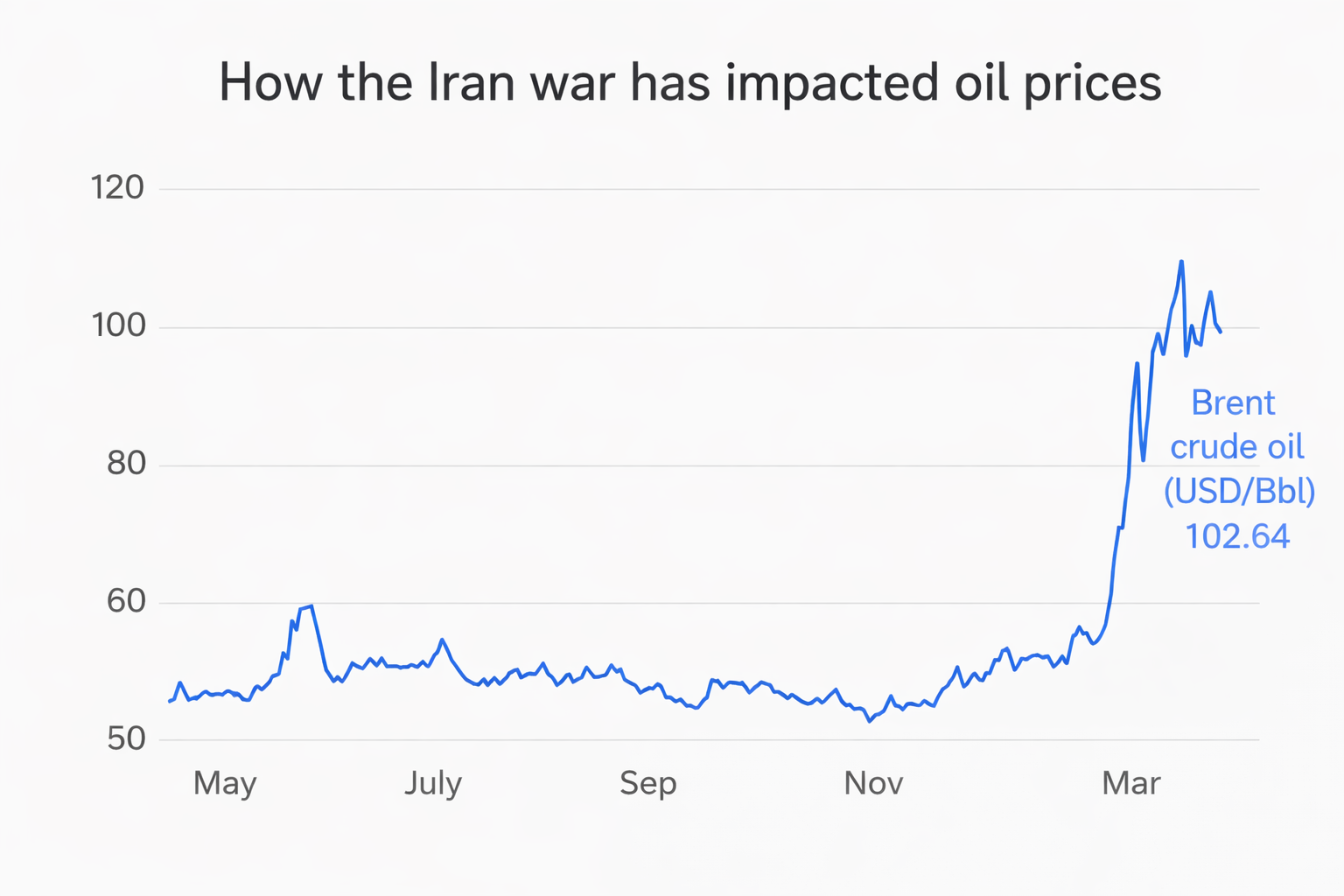
Task: Click the 60 y-axis label
Action: coord(126,601)
